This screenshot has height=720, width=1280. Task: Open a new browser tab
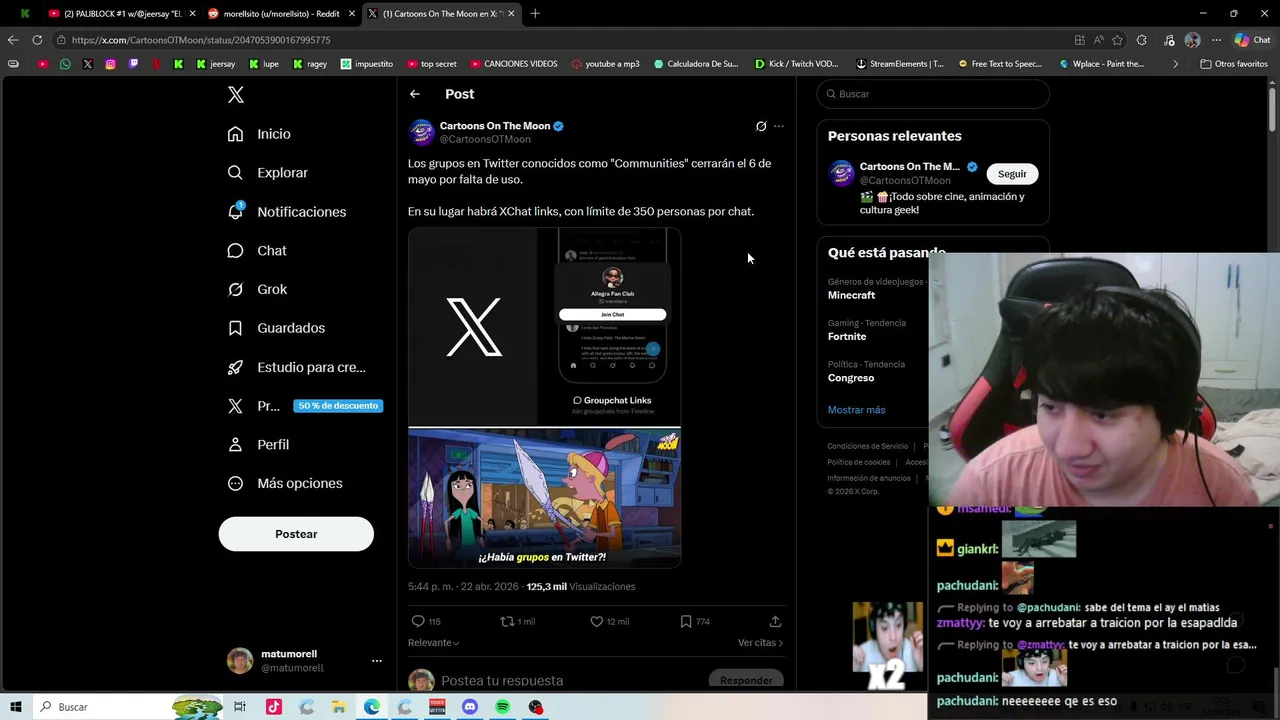click(x=535, y=14)
